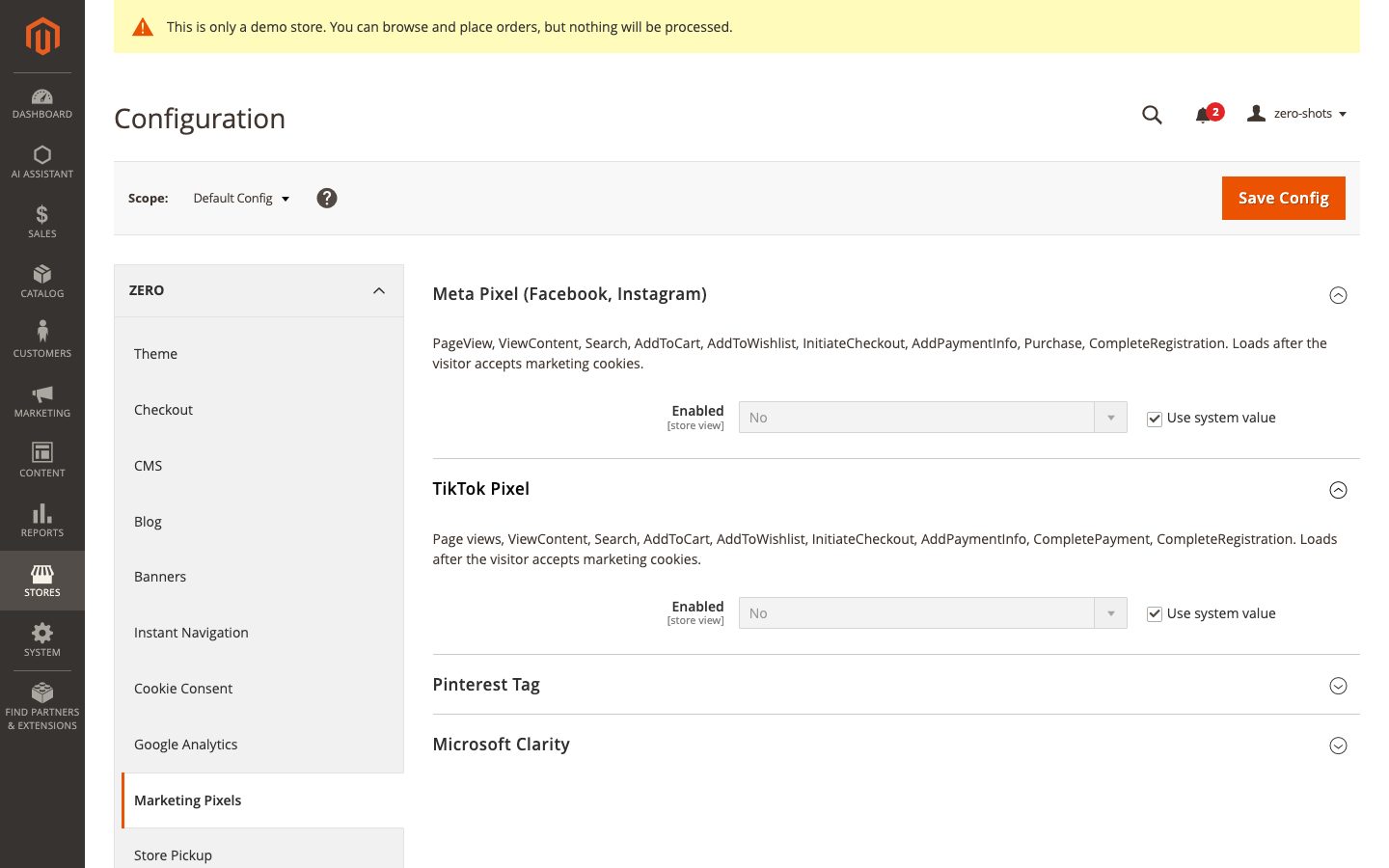
Task: Expand the Microsoft Clarity section
Action: [1338, 746]
